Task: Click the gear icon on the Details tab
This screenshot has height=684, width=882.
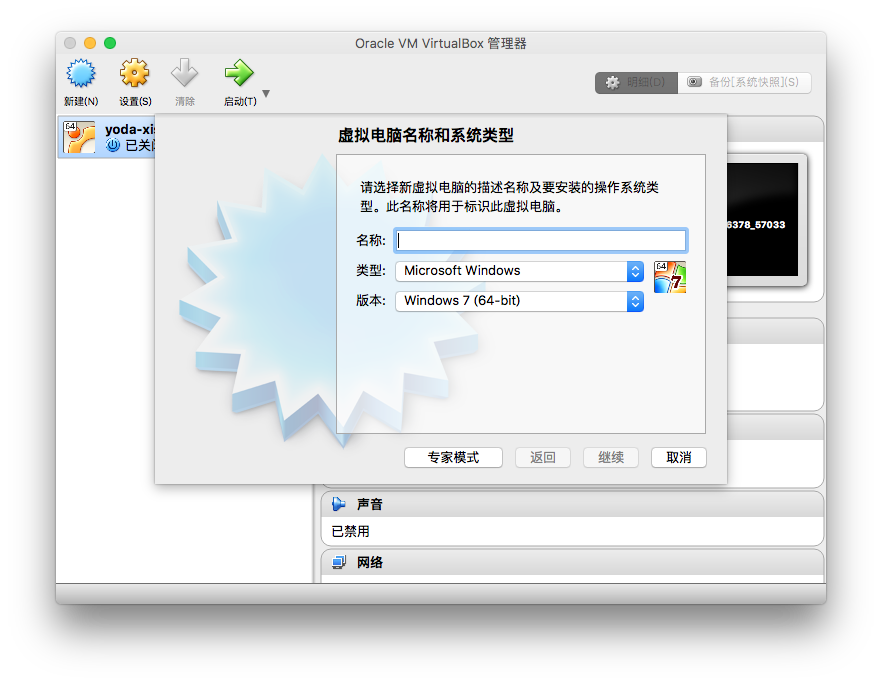Action: (x=613, y=83)
